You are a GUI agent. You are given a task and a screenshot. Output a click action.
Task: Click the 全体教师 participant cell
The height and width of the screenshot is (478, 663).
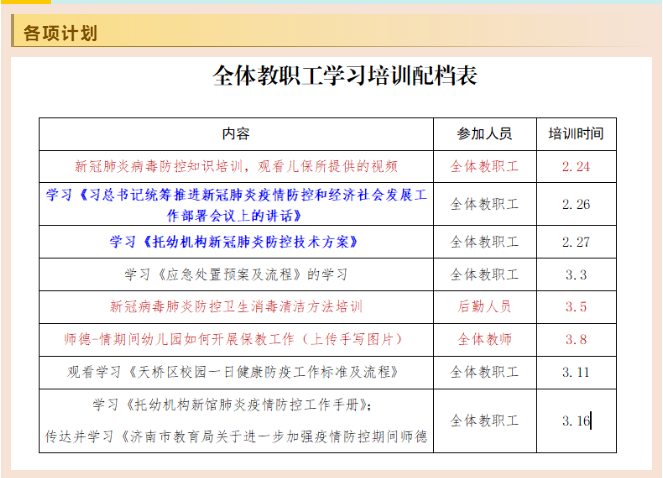485,339
